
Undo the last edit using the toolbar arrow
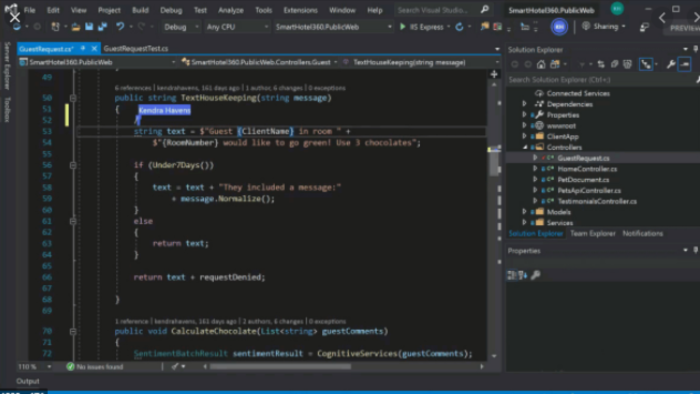(120, 27)
